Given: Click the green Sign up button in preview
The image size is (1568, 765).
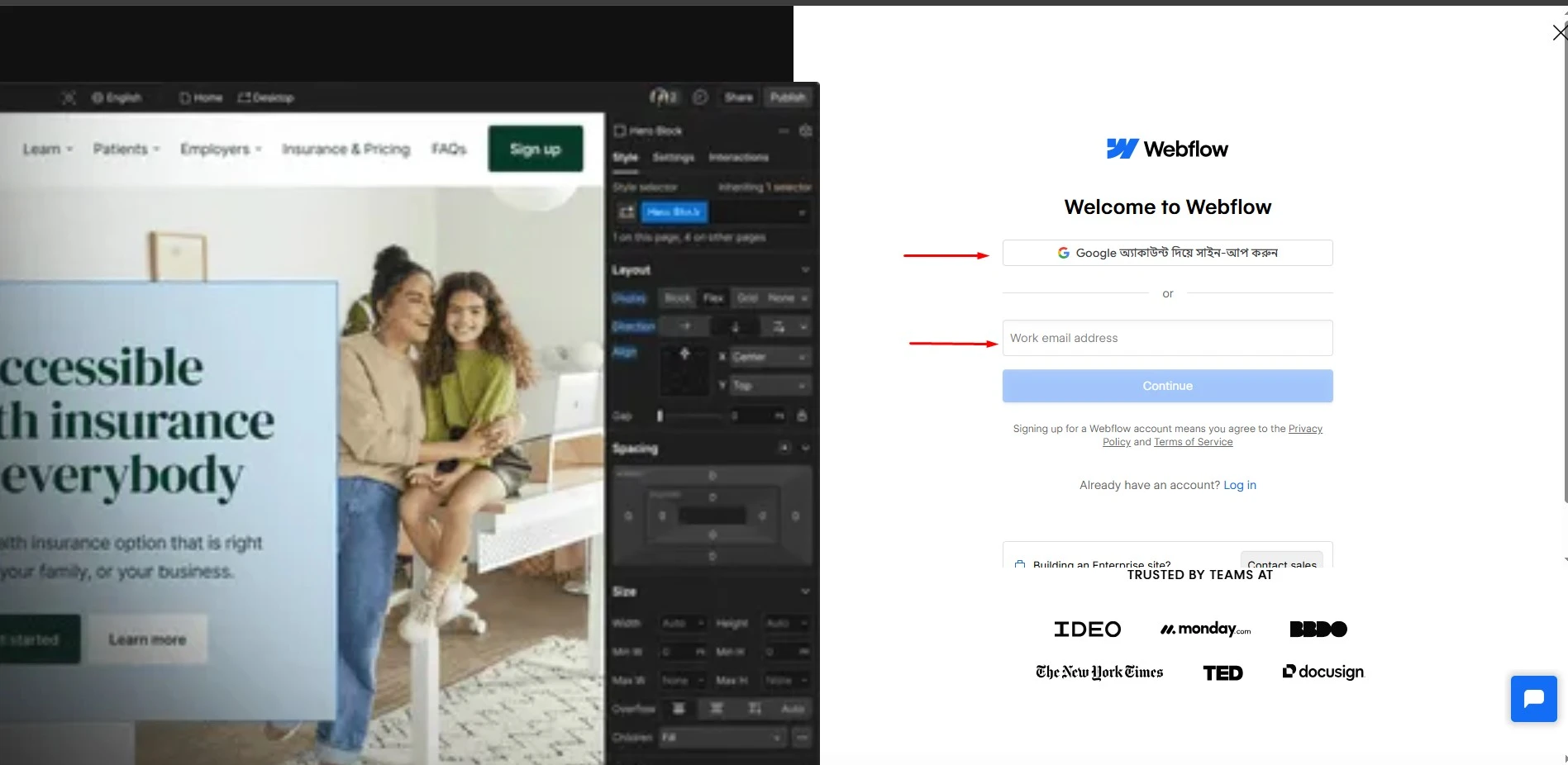Looking at the screenshot, I should pos(536,149).
